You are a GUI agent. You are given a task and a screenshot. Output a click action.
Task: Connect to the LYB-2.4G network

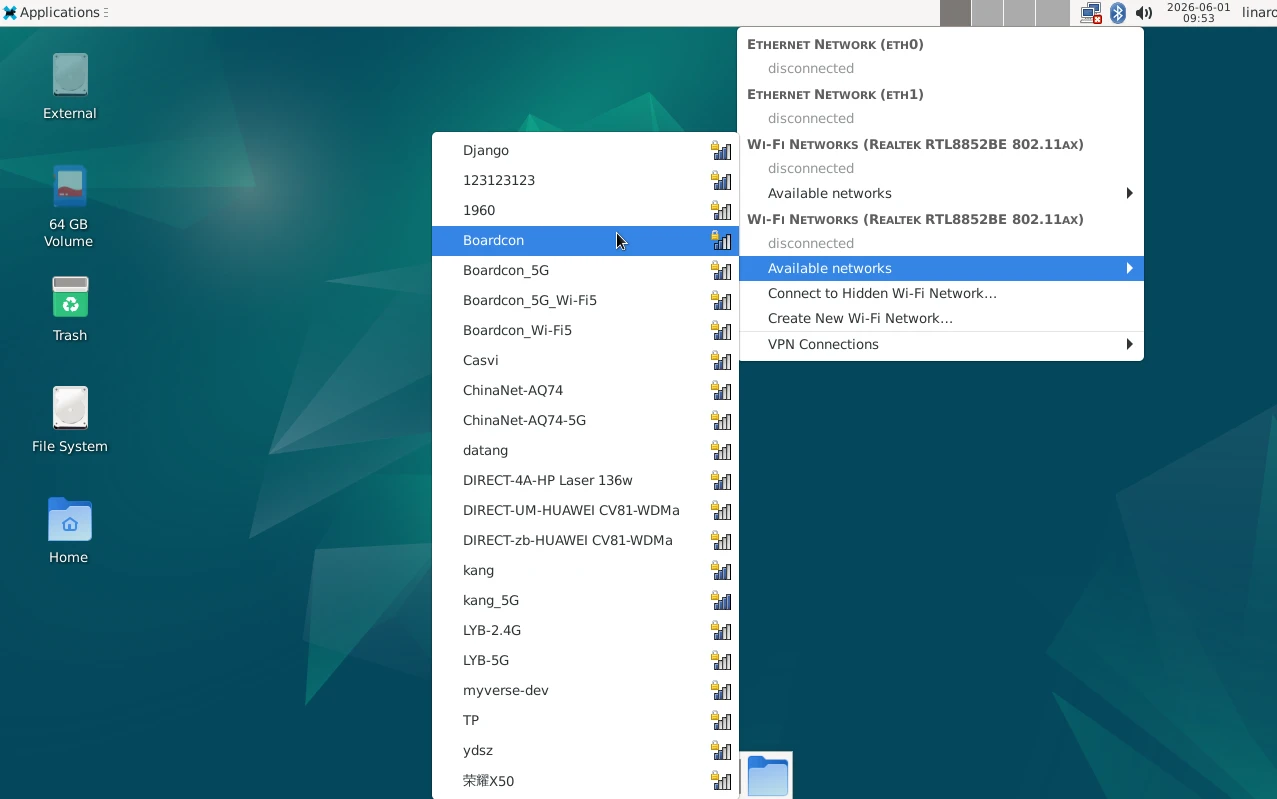(585, 630)
